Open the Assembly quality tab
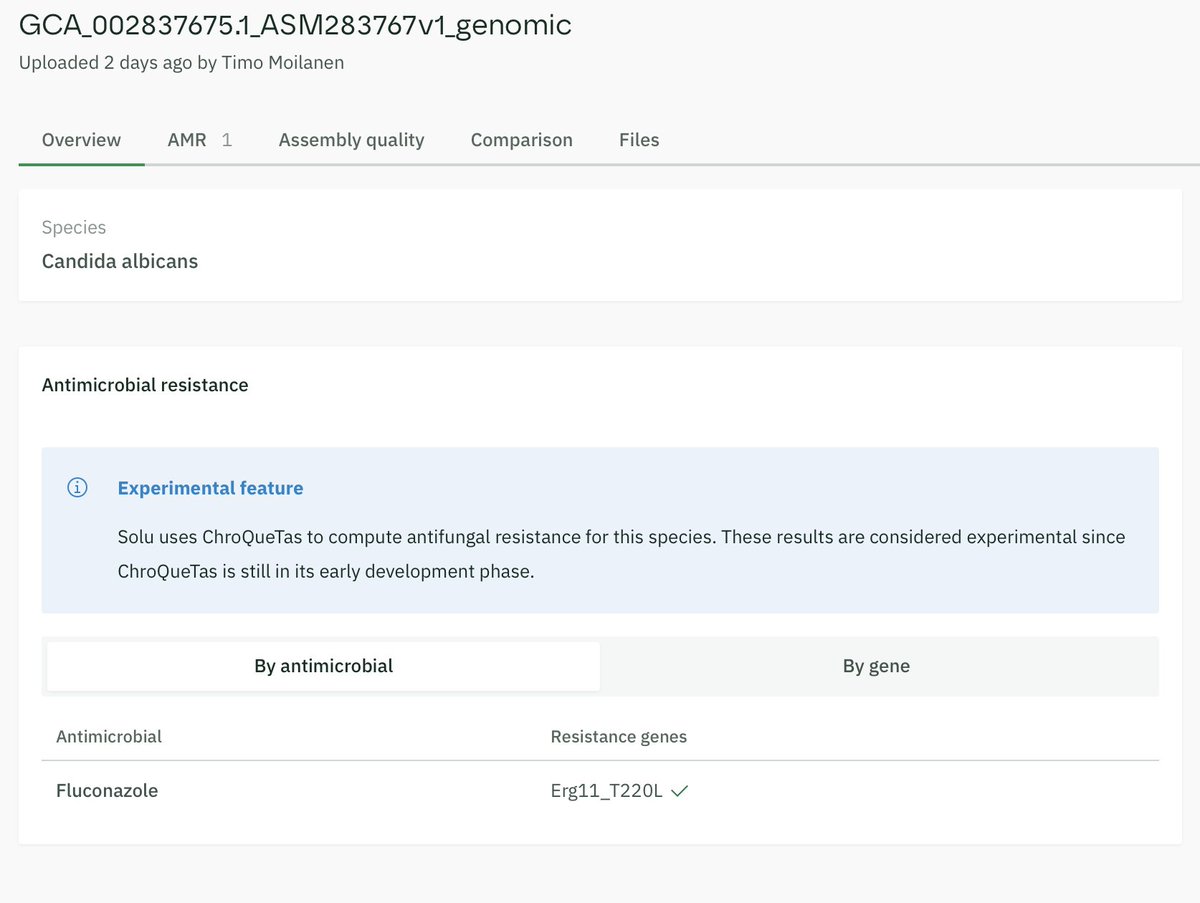Screen dimensions: 1200x903 click(x=351, y=140)
